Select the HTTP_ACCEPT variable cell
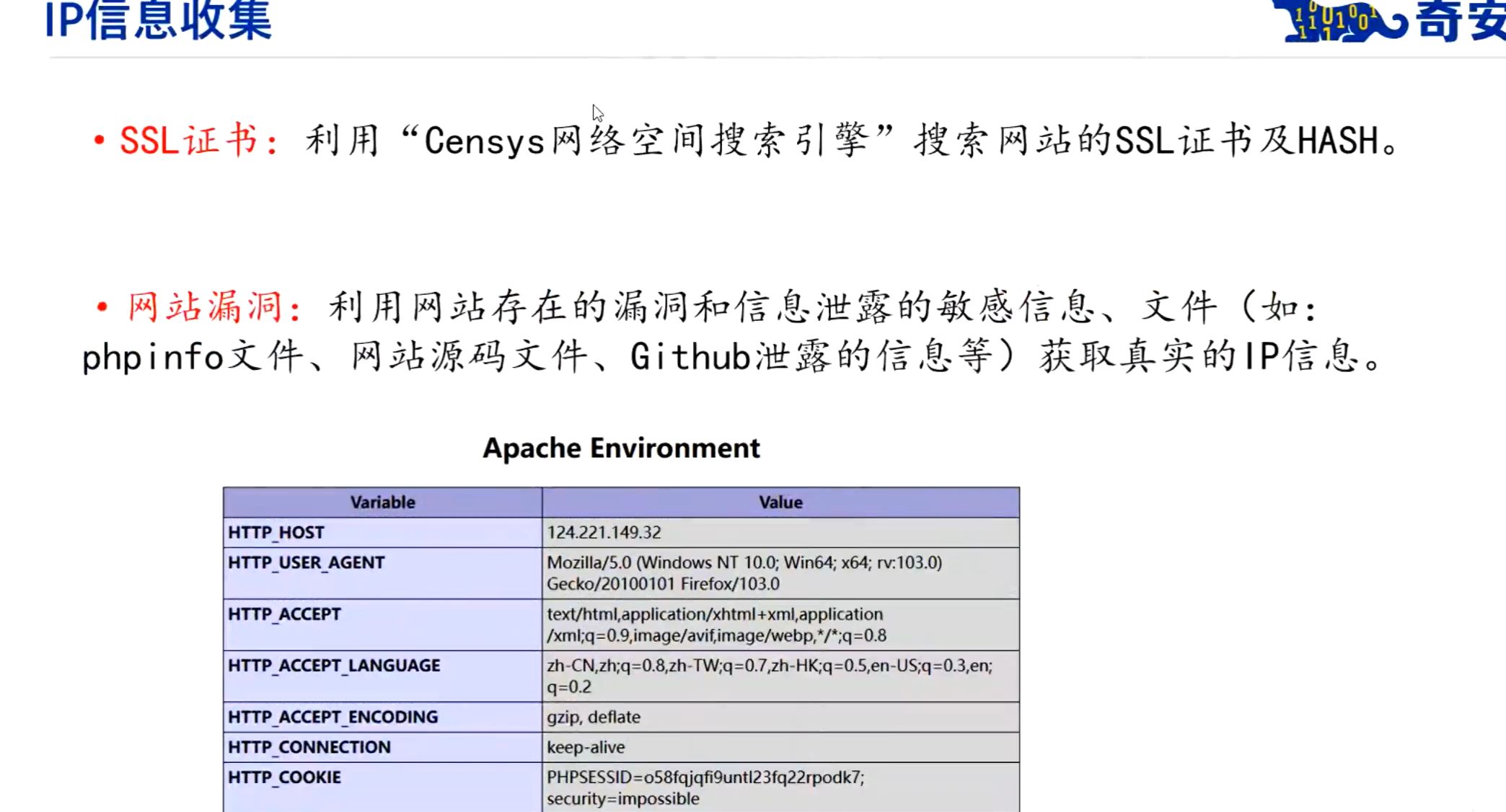Image resolution: width=1506 pixels, height=812 pixels. pyautogui.click(x=284, y=614)
